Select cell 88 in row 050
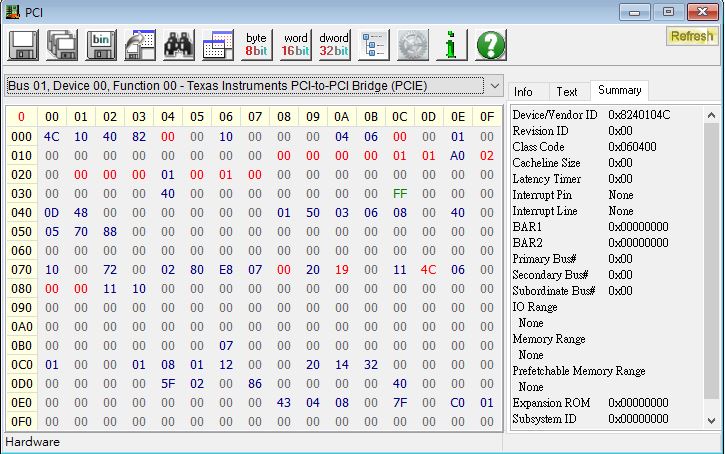Screen dimensions: 725x454 110,232
